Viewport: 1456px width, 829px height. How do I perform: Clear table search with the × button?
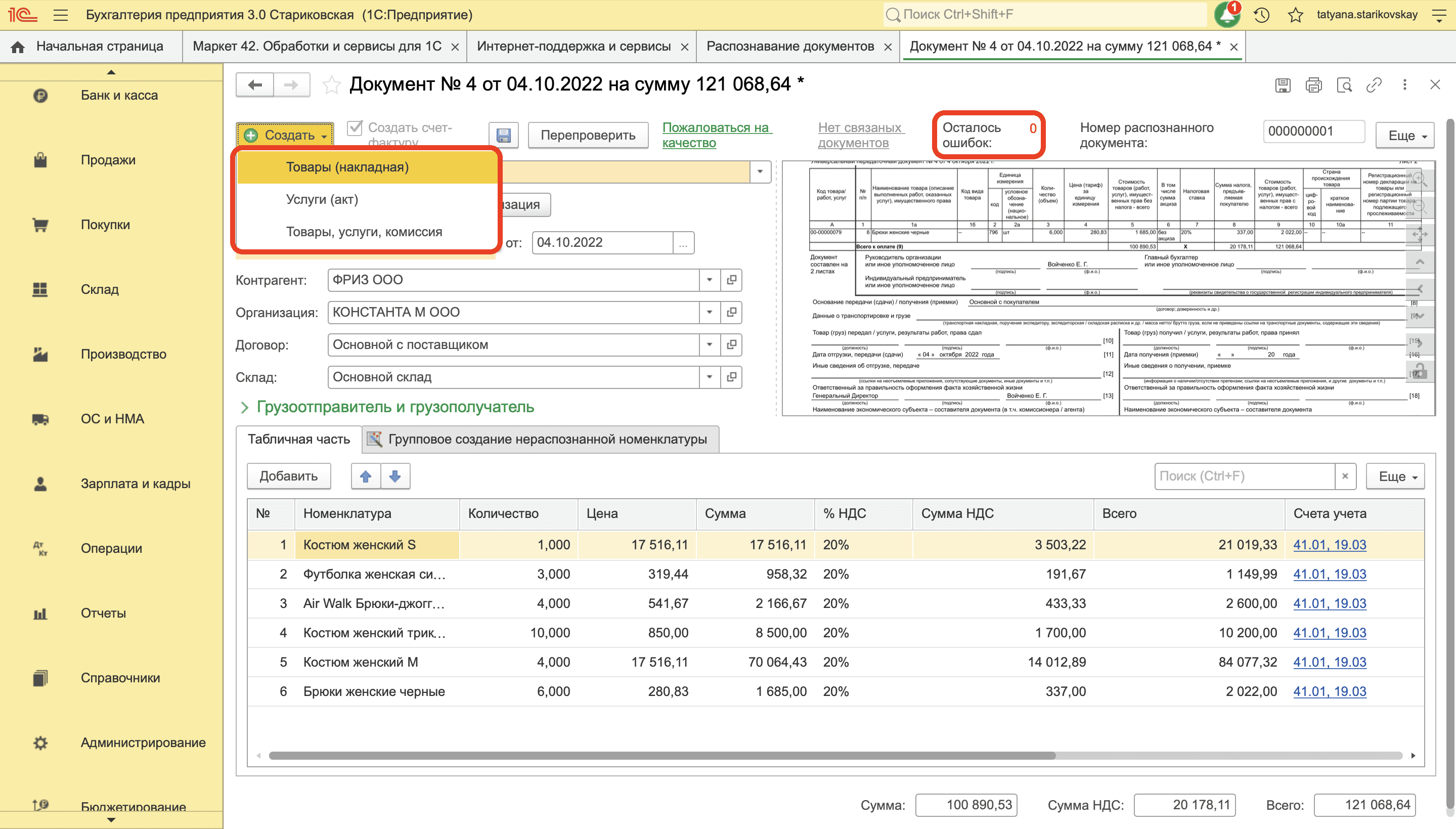tap(1345, 476)
